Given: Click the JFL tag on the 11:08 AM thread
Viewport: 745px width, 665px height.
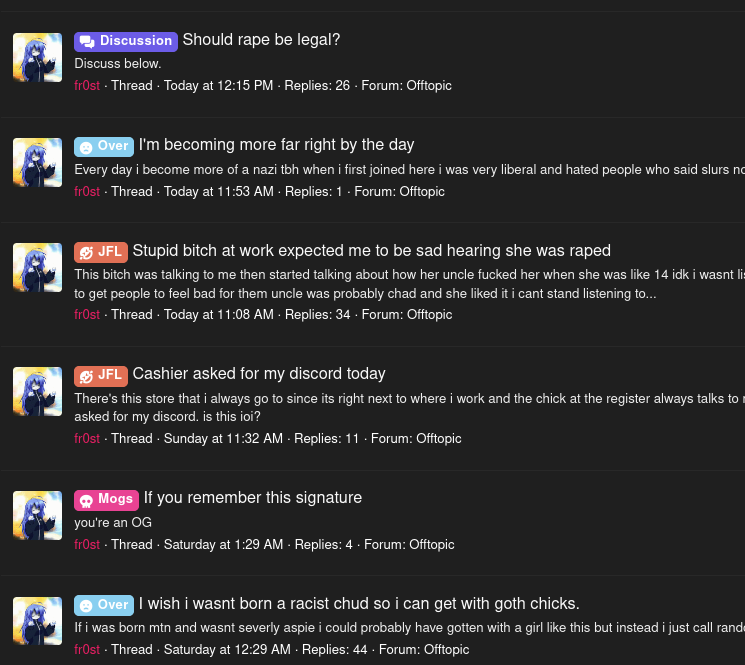Looking at the screenshot, I should coord(100,252).
